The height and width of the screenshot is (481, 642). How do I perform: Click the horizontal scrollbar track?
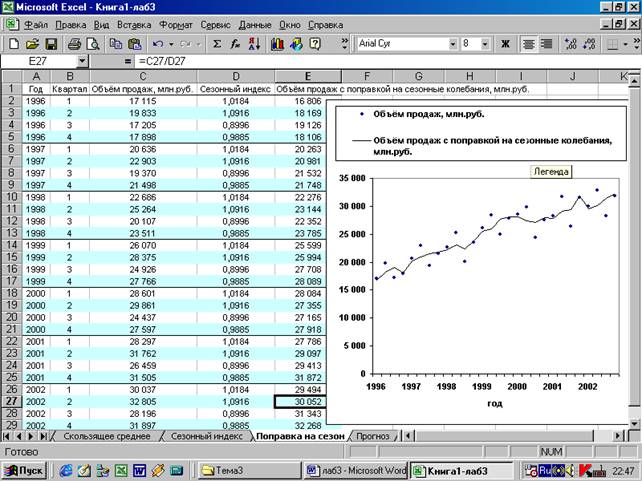[x=504, y=436]
